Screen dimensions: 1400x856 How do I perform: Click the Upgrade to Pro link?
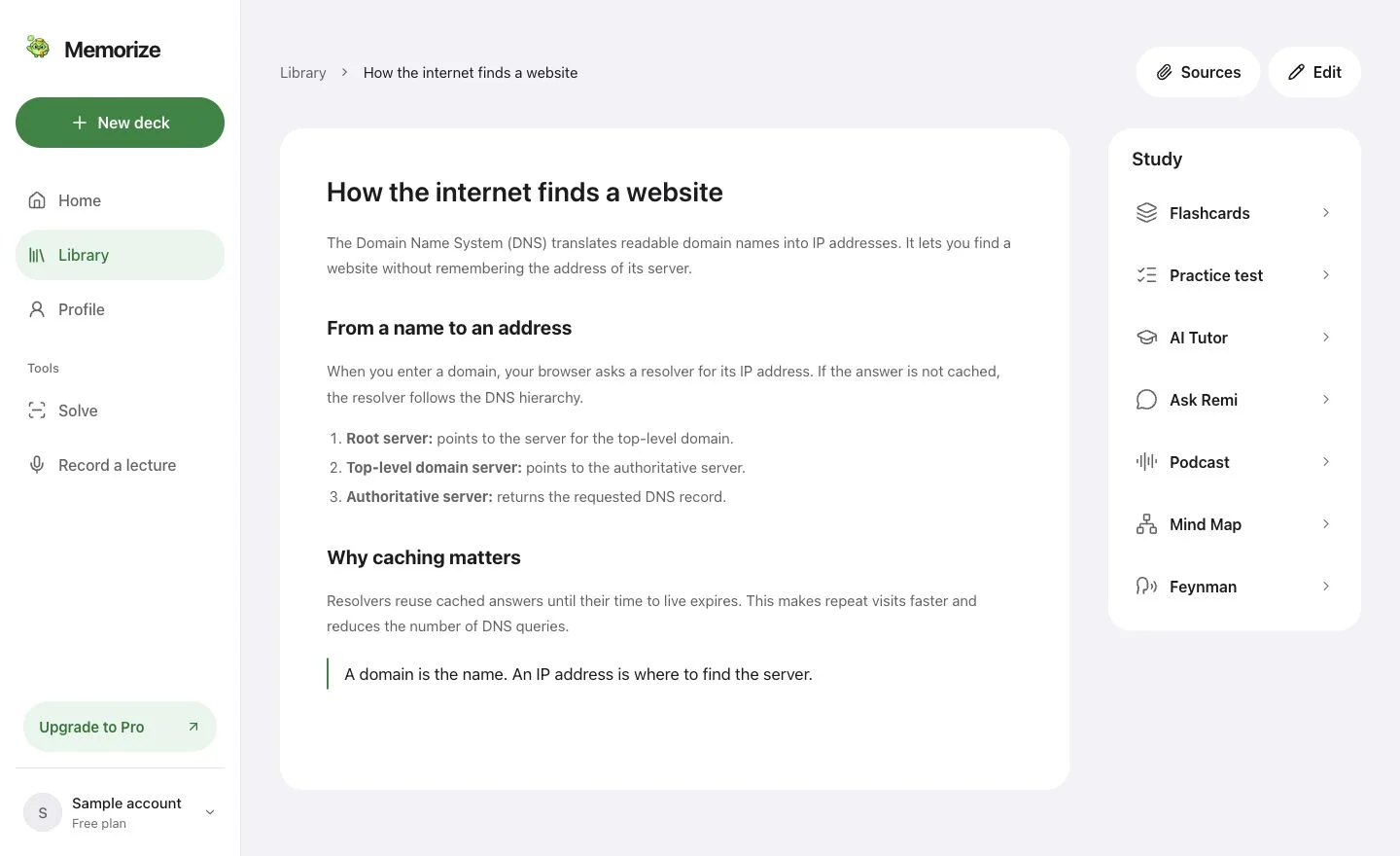pos(120,727)
